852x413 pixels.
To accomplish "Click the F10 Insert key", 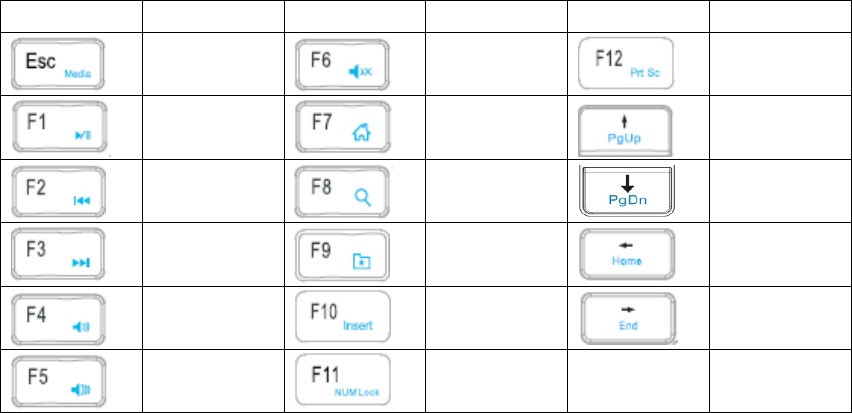I will point(343,317).
